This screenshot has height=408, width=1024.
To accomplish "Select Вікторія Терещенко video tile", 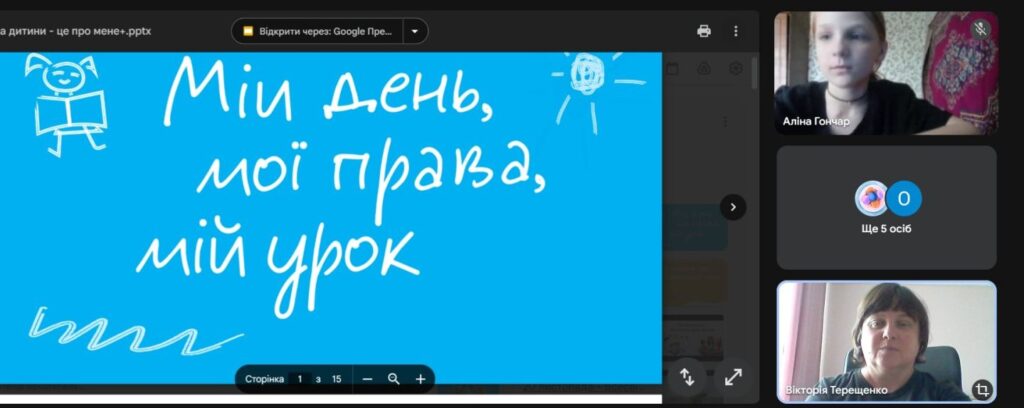I will click(x=886, y=340).
